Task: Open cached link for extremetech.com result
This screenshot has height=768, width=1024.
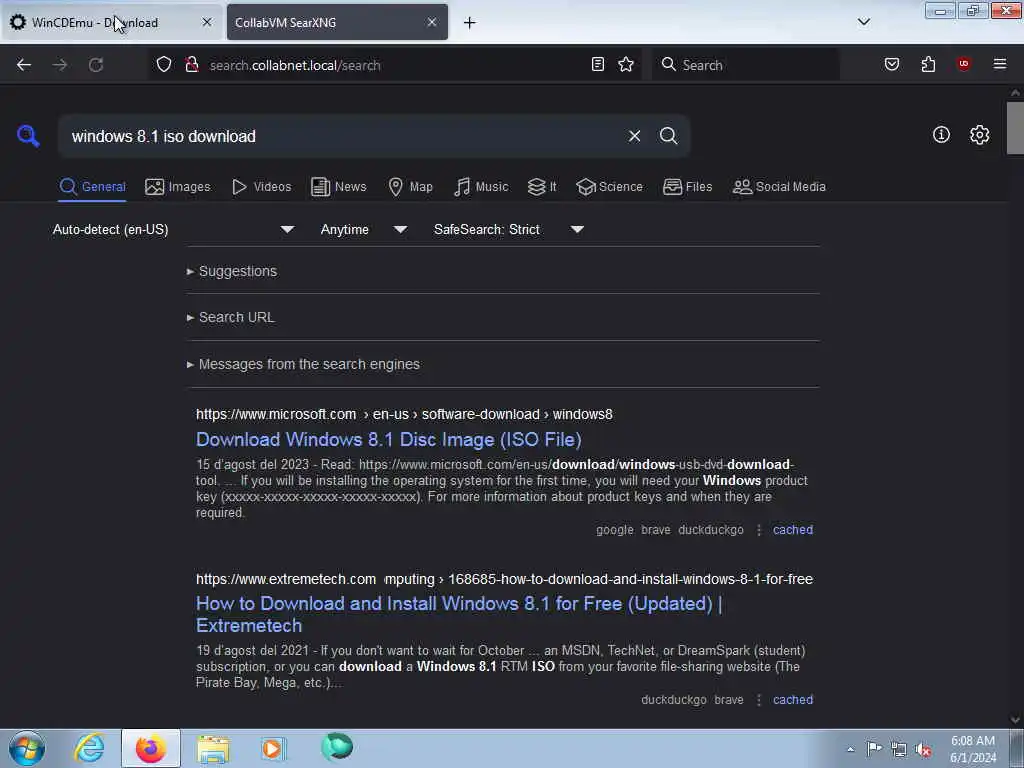Action: click(x=793, y=700)
